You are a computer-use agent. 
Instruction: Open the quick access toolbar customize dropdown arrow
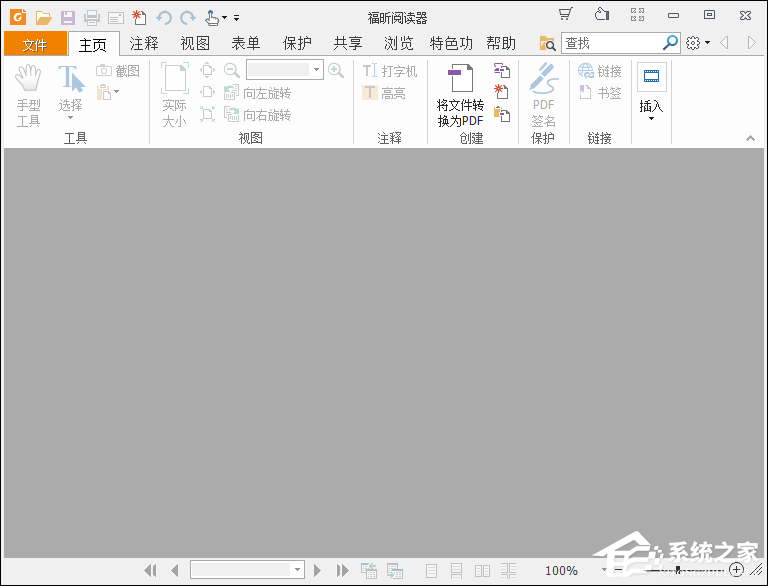[x=237, y=18]
